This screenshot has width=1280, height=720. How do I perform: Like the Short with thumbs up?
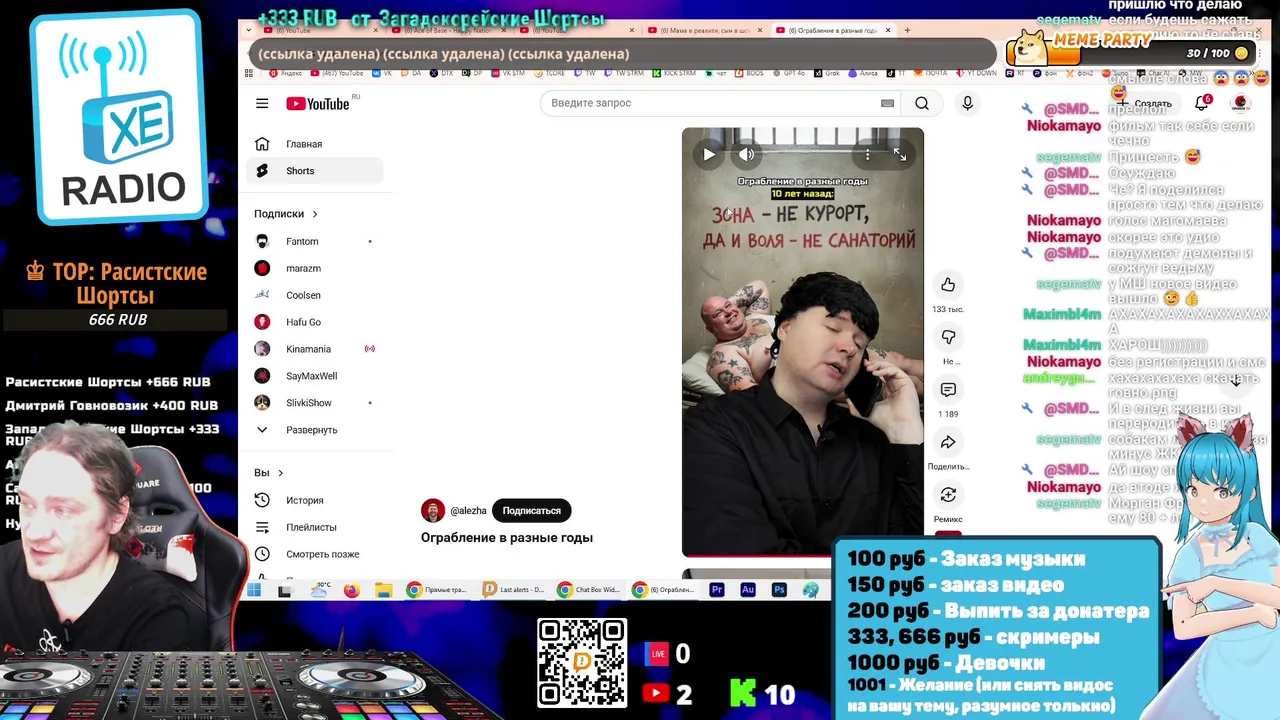click(x=948, y=285)
